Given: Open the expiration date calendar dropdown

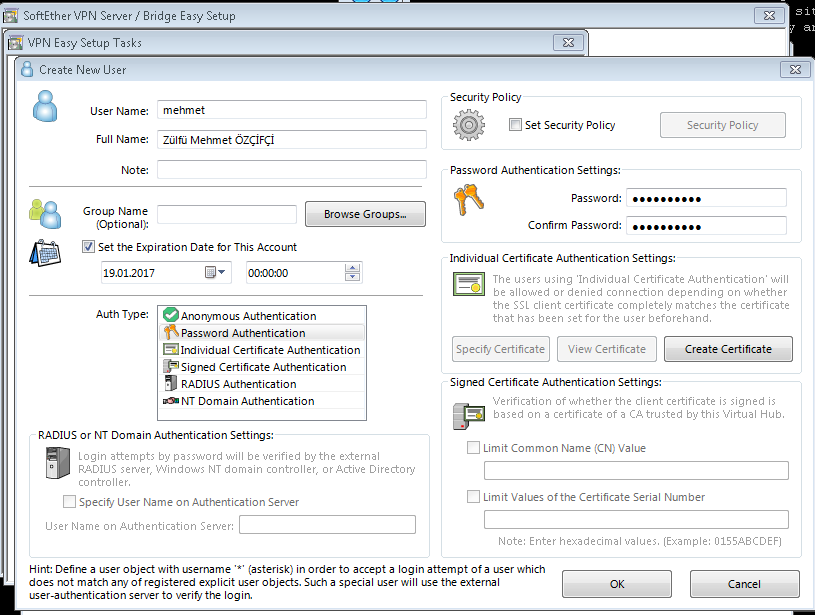Looking at the screenshot, I should (215, 272).
